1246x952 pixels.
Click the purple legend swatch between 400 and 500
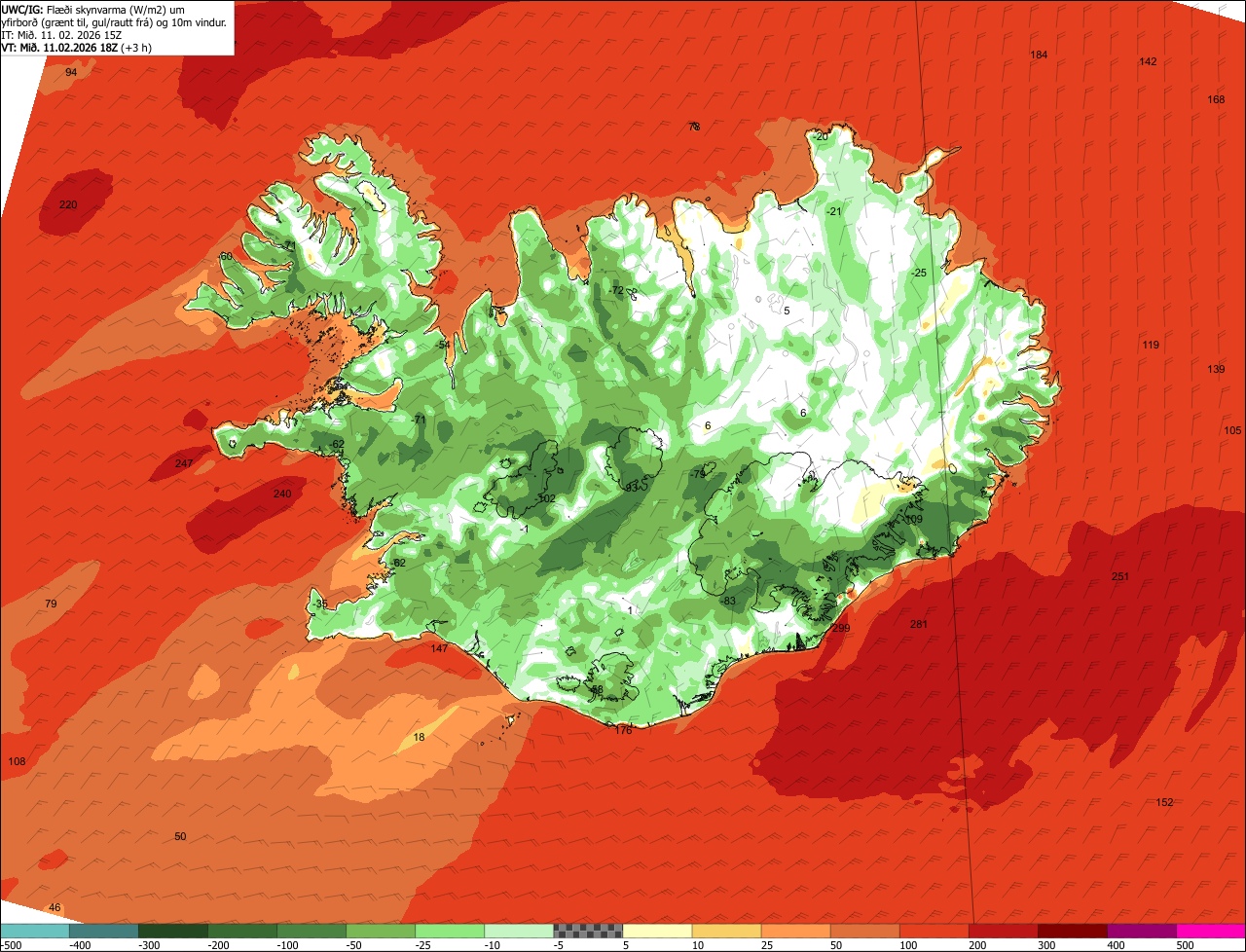coord(1142,931)
